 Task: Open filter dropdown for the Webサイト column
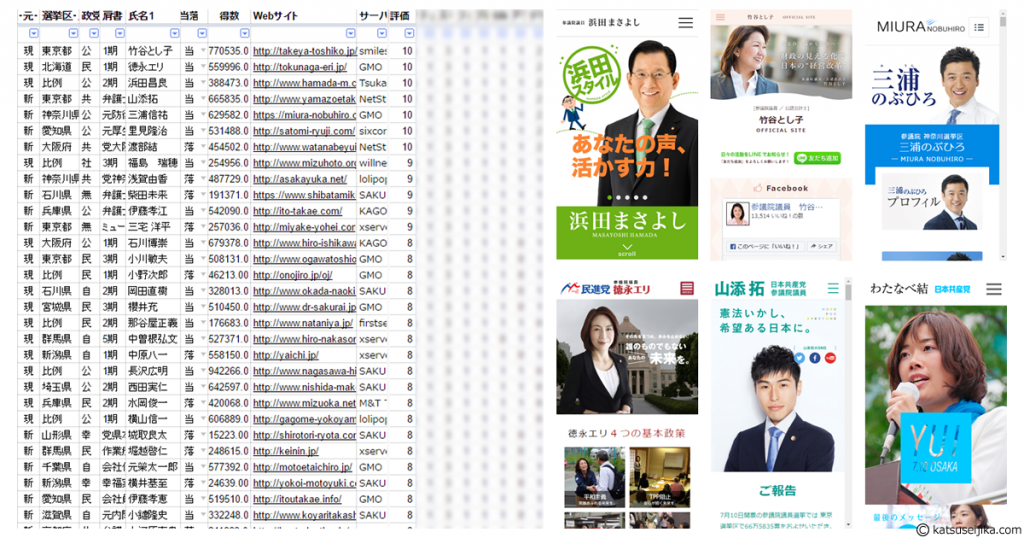click(x=350, y=33)
